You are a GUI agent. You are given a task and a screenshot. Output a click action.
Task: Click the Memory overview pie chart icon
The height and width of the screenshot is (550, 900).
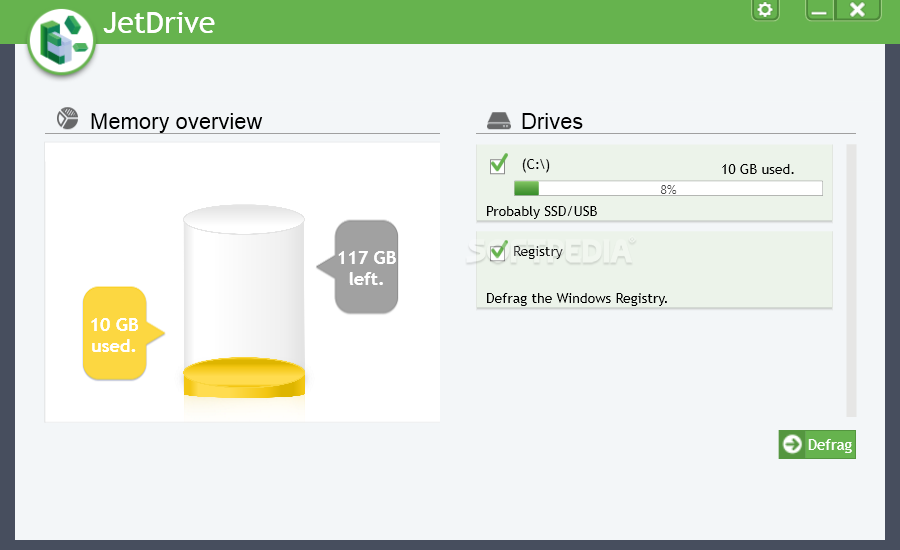(68, 118)
